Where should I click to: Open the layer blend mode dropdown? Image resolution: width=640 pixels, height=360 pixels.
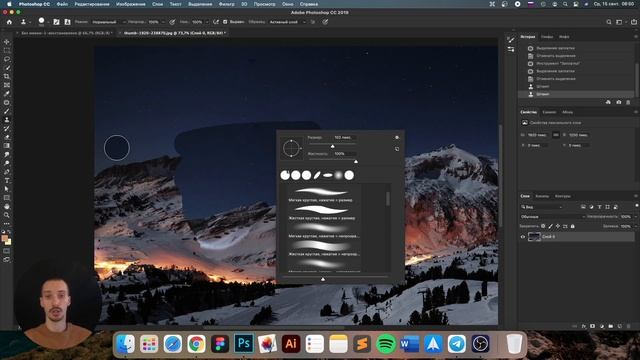point(553,217)
